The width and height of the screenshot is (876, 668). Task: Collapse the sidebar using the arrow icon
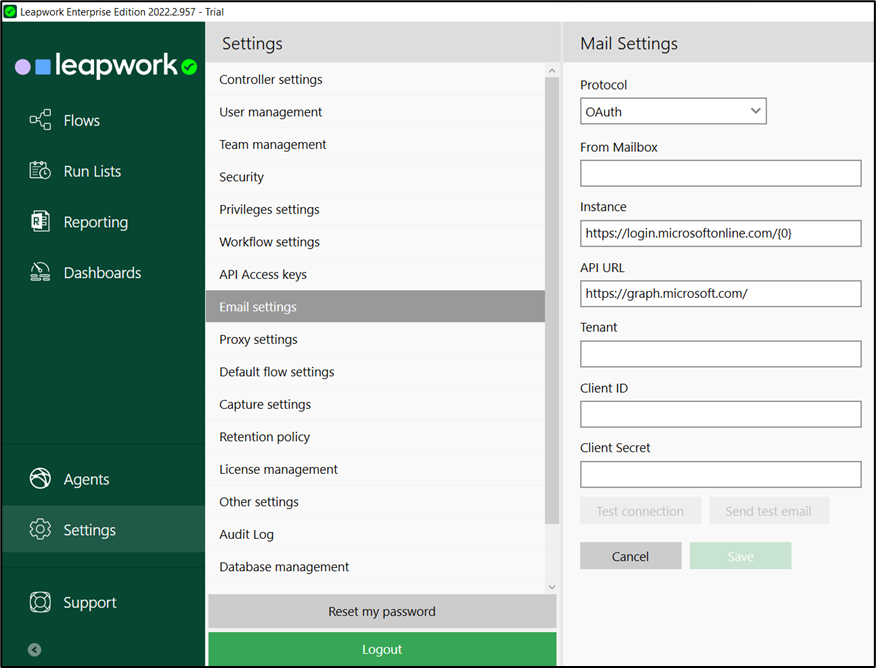tap(34, 649)
